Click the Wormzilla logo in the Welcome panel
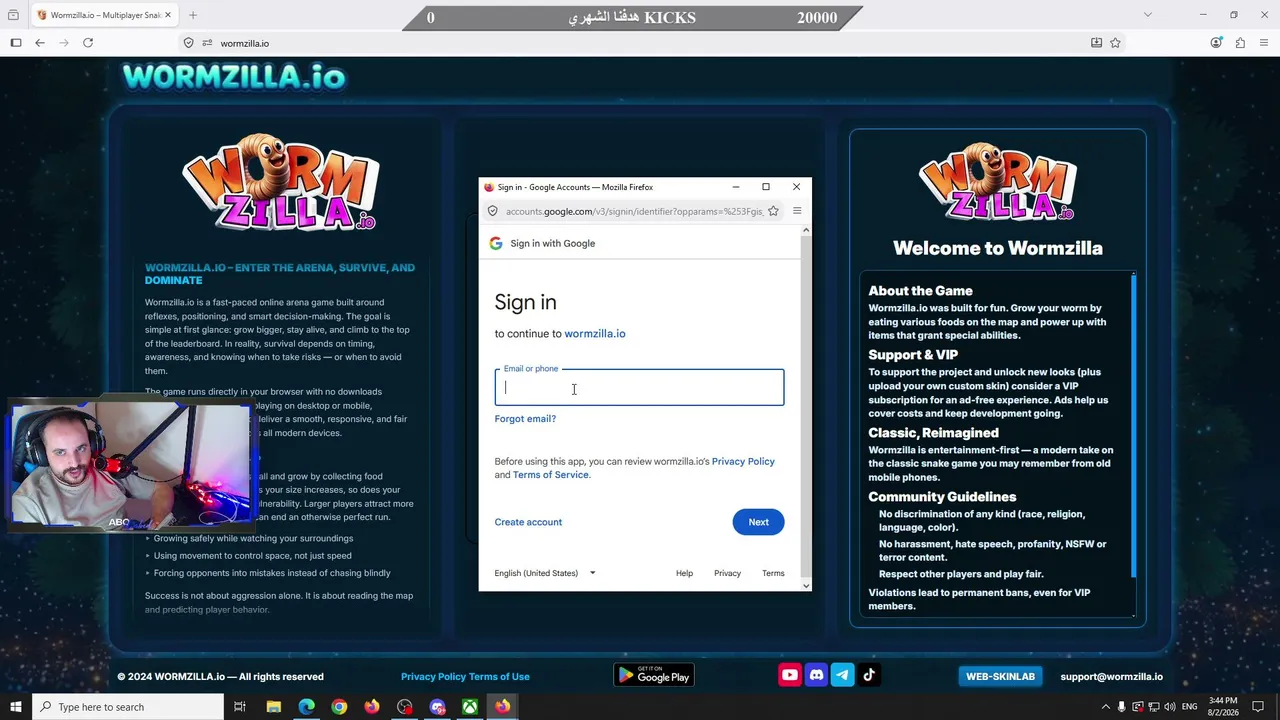1280x720 pixels. click(x=998, y=182)
